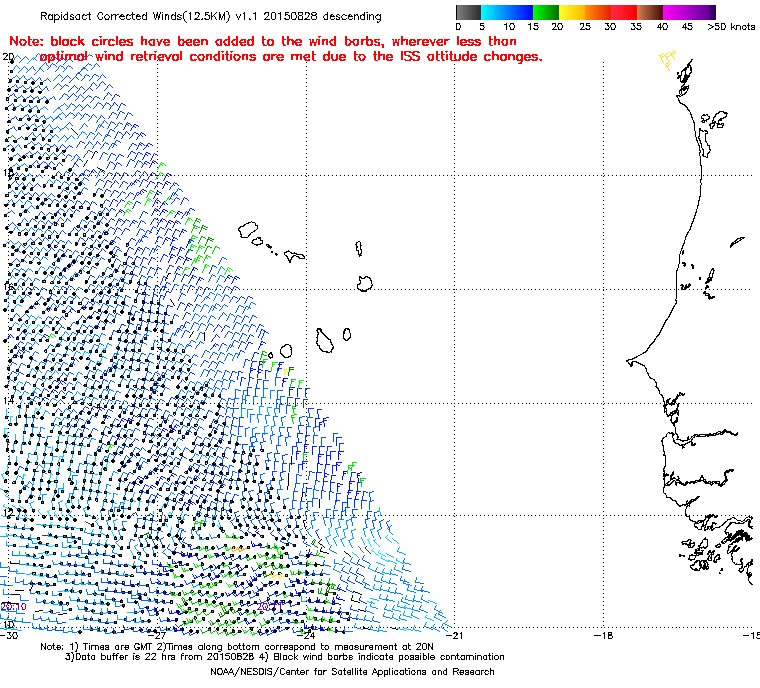Image resolution: width=760 pixels, height=688 pixels.
Task: Click the longitude label '-27'
Action: coord(158,636)
